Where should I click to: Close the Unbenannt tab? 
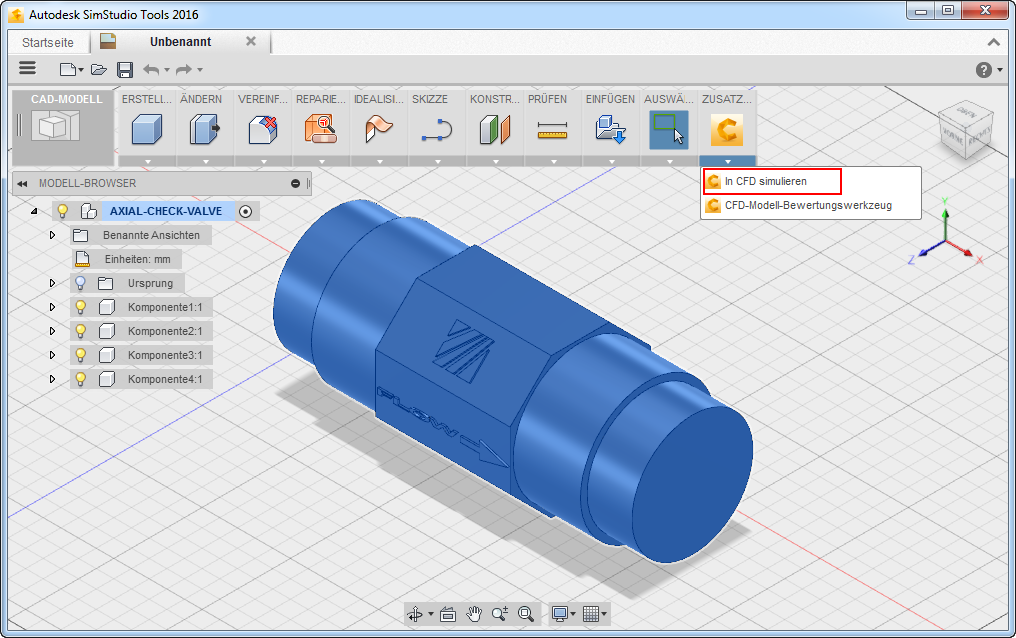coord(251,41)
